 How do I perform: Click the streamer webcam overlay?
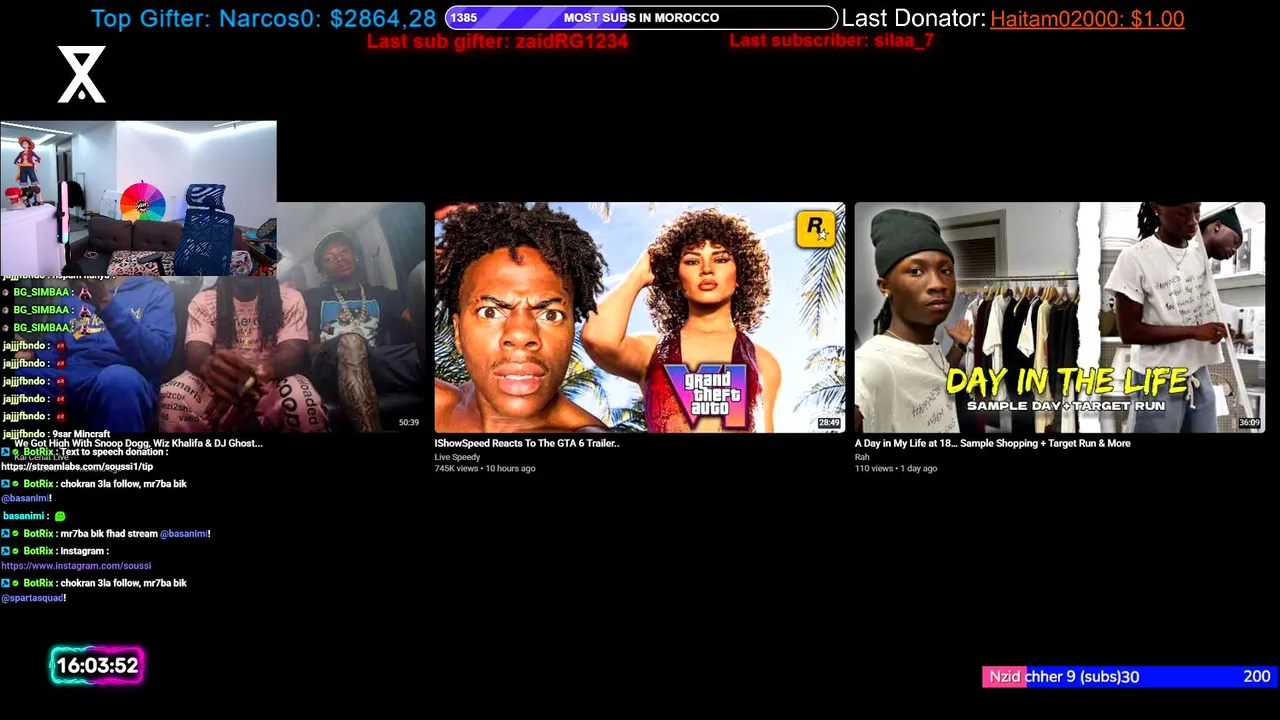click(x=138, y=198)
